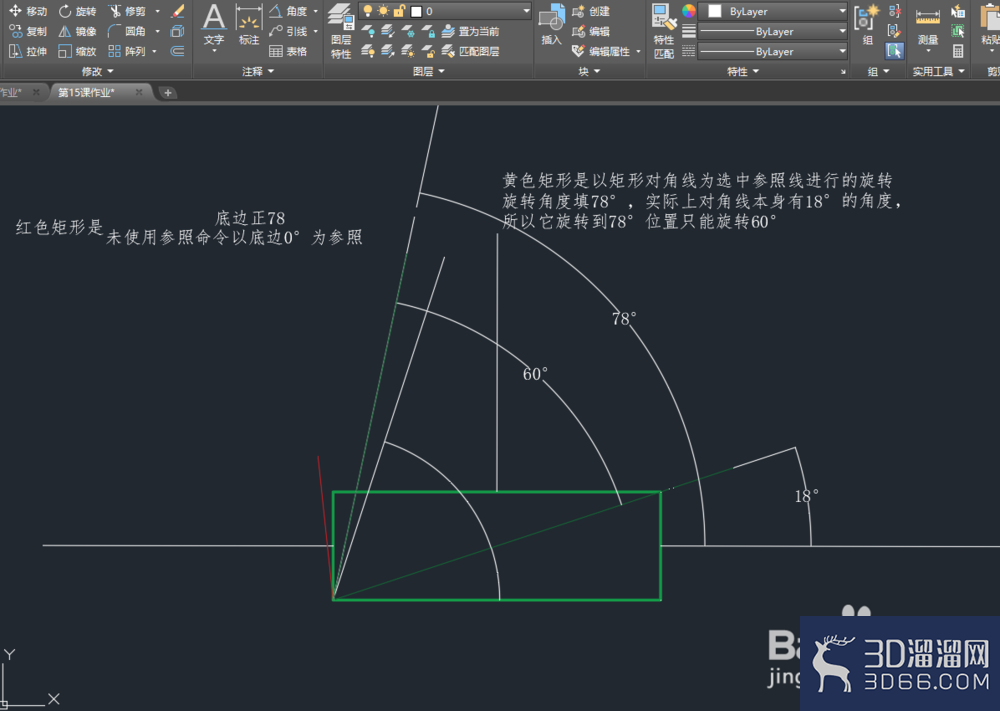Click the layer Off icon in the layer panel's upper row
The width and height of the screenshot is (1000, 711).
368,31
